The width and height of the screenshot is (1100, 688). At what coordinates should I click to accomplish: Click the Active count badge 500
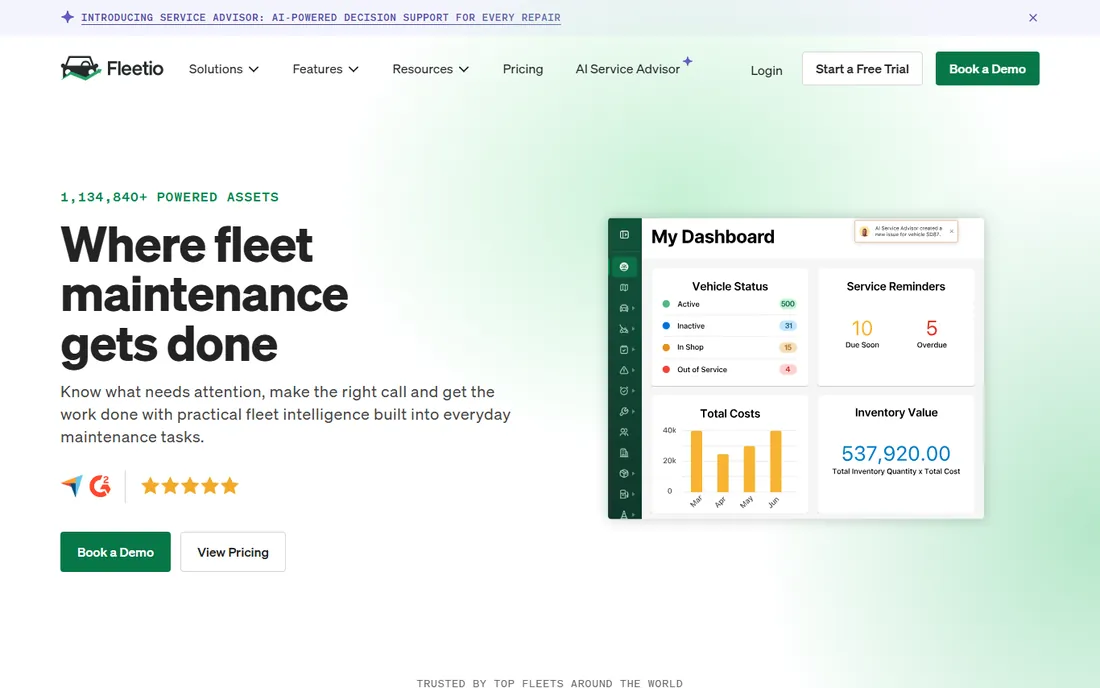(x=788, y=304)
